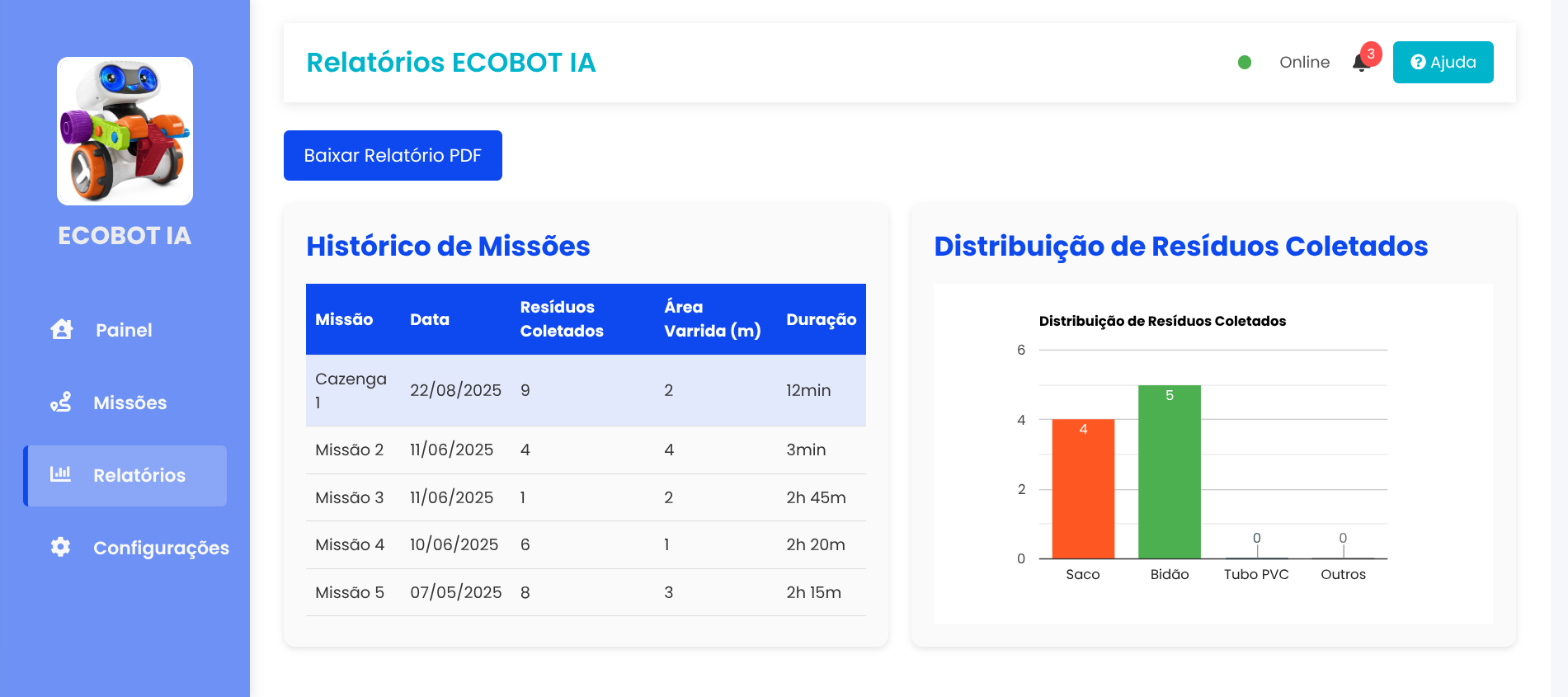Click duration 12min
The height and width of the screenshot is (697, 1568).
[x=808, y=390]
